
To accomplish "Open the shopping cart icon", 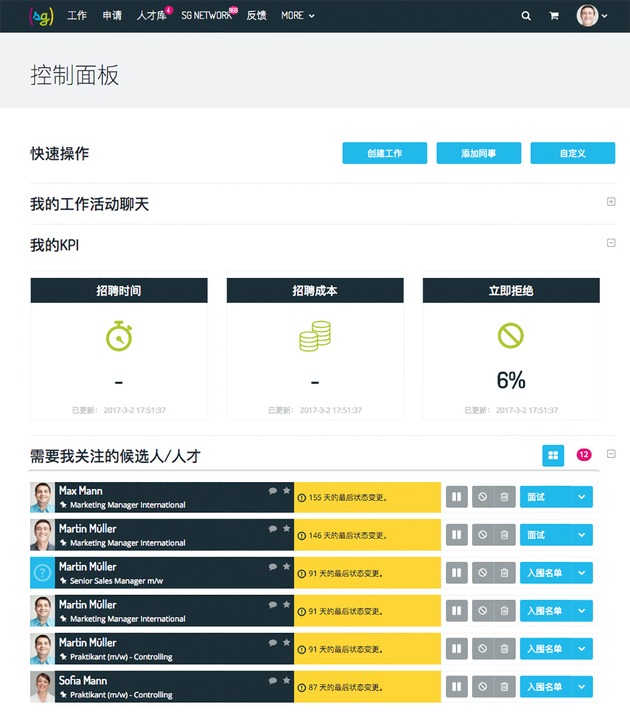I will (x=554, y=16).
